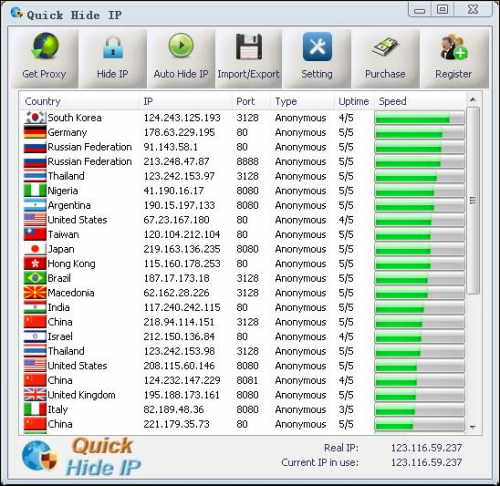
Task: Click the Hide IP padlock icon
Action: tap(113, 48)
